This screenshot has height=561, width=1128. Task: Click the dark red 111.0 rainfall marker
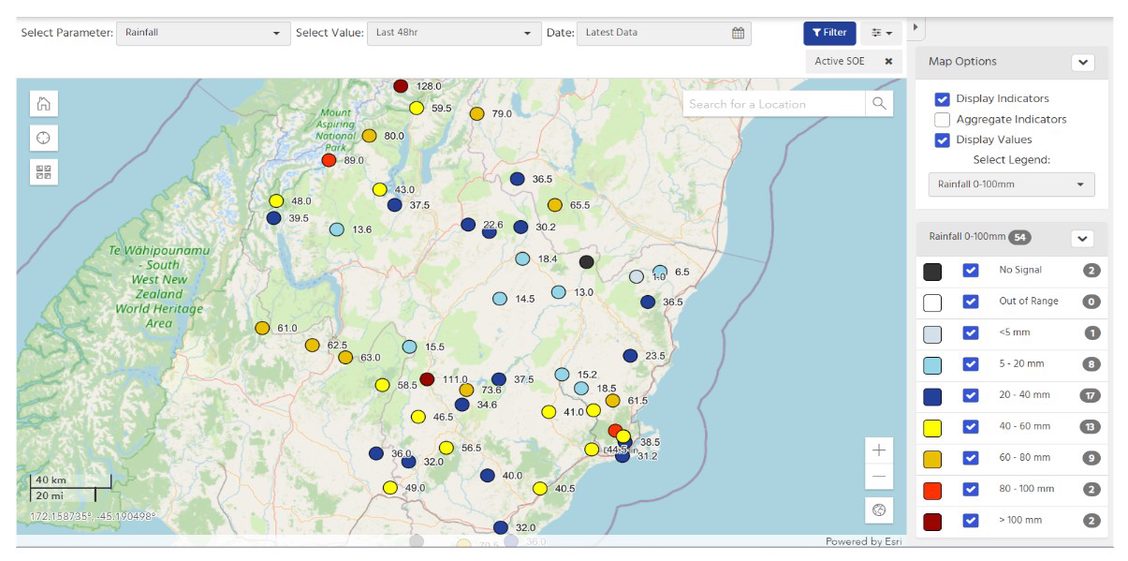coord(427,379)
